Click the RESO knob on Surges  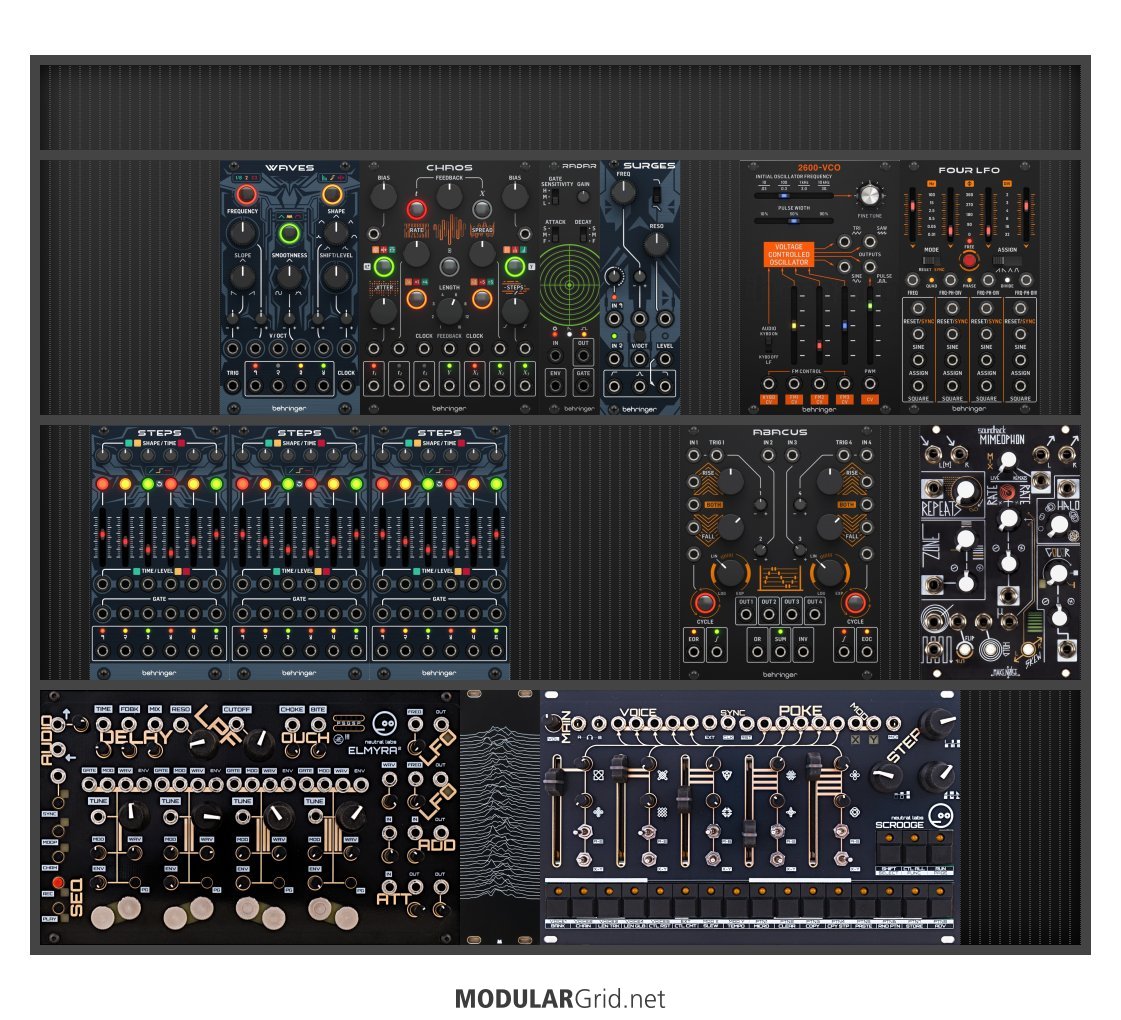(x=656, y=244)
